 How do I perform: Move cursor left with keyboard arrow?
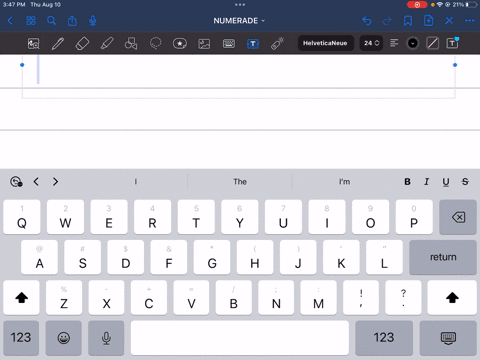coord(36,182)
